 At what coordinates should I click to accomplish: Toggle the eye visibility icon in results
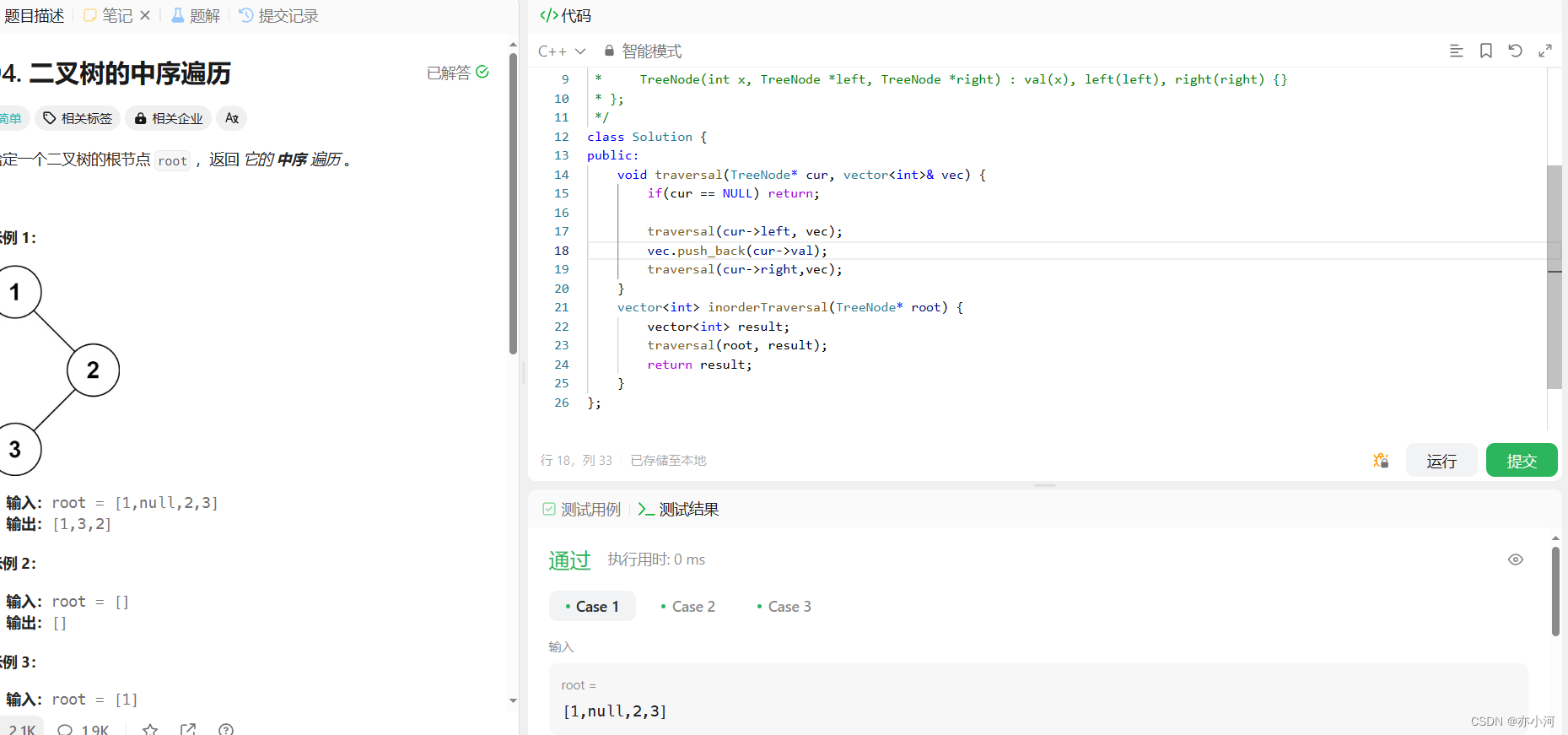(1516, 559)
